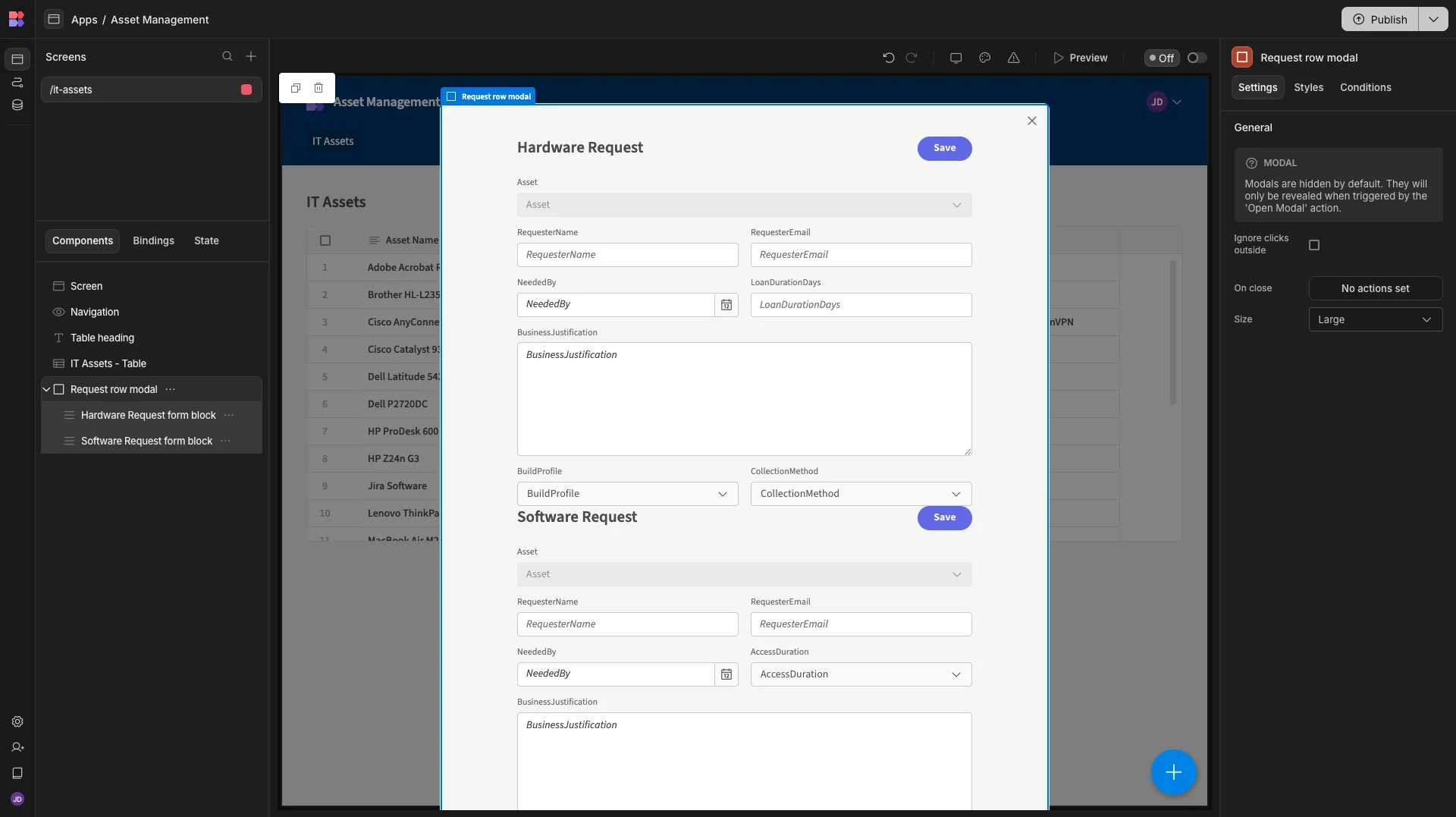The image size is (1456, 817).
Task: Click No actions set button
Action: point(1375,288)
